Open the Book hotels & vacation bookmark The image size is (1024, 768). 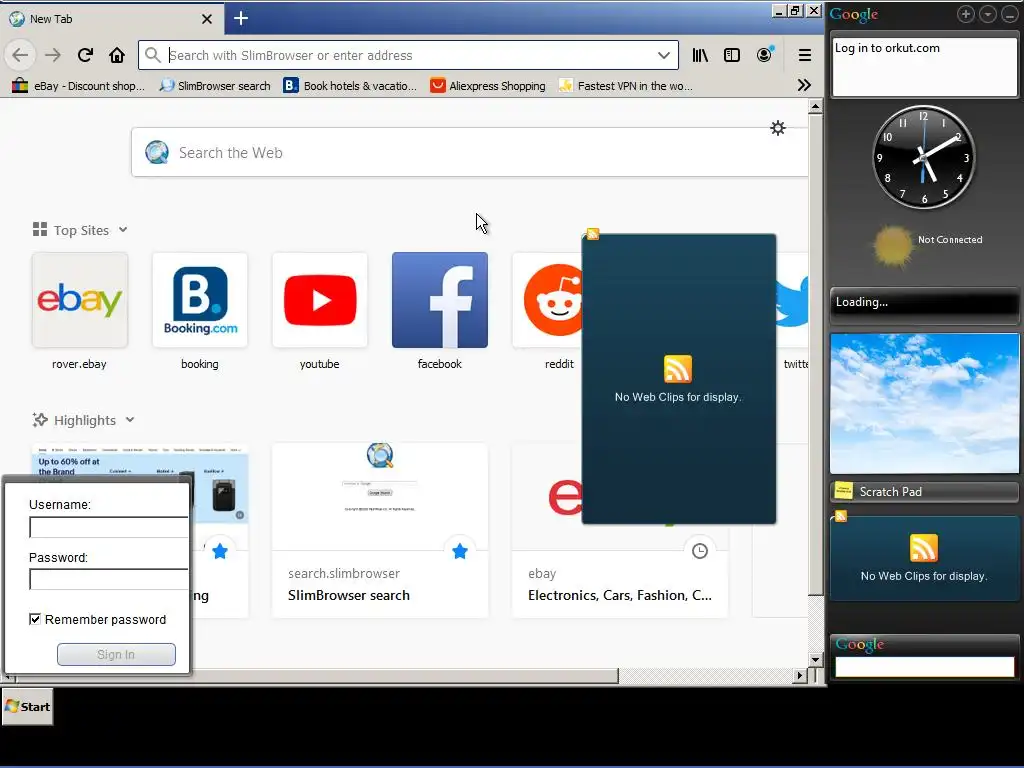point(349,86)
